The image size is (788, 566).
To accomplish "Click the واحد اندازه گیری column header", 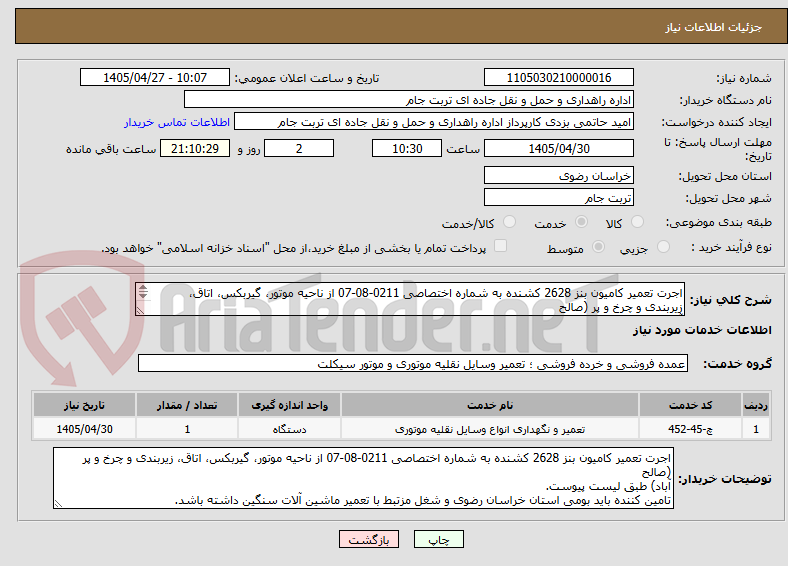I will 289,405.
